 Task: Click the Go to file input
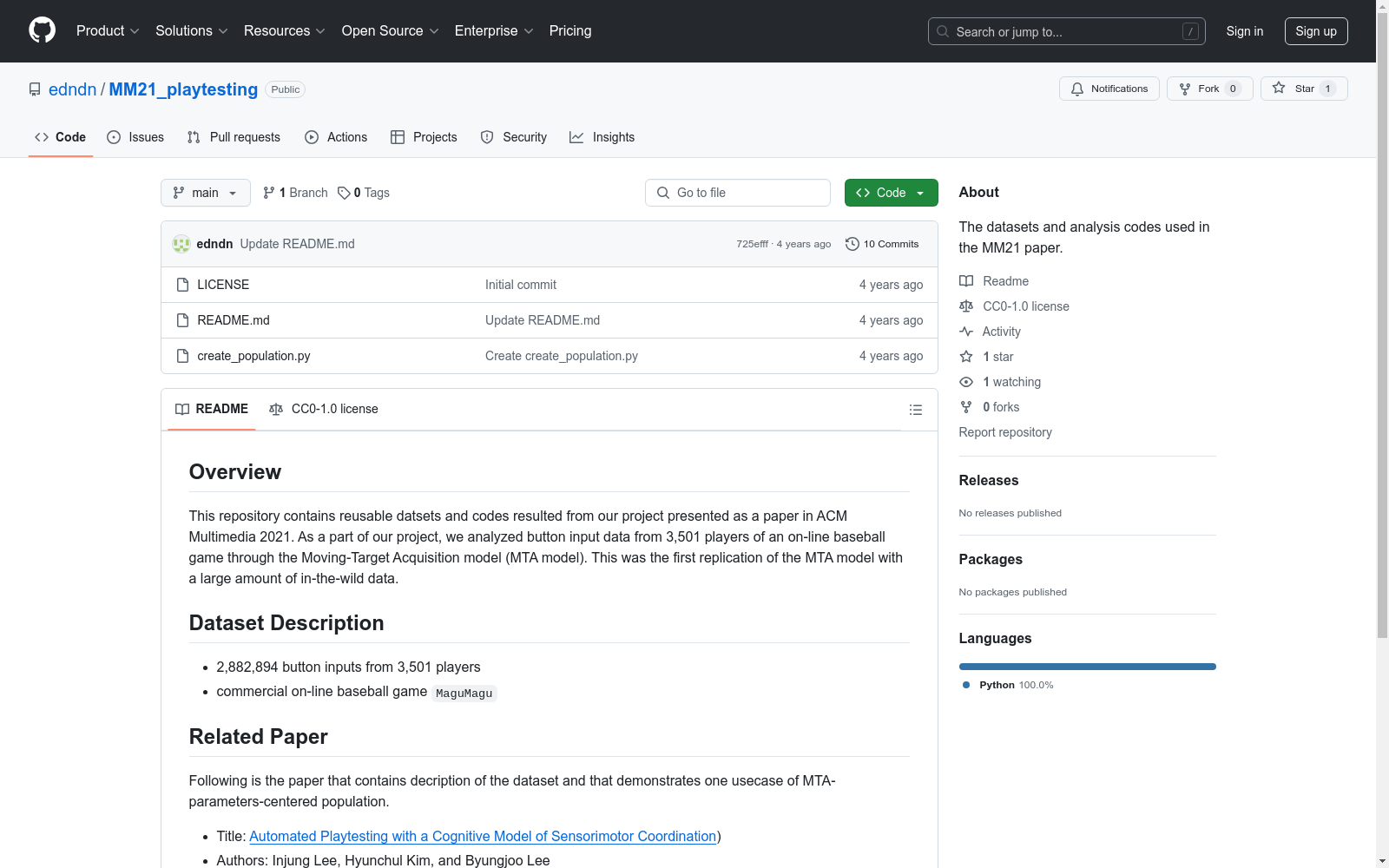pyautogui.click(x=738, y=193)
